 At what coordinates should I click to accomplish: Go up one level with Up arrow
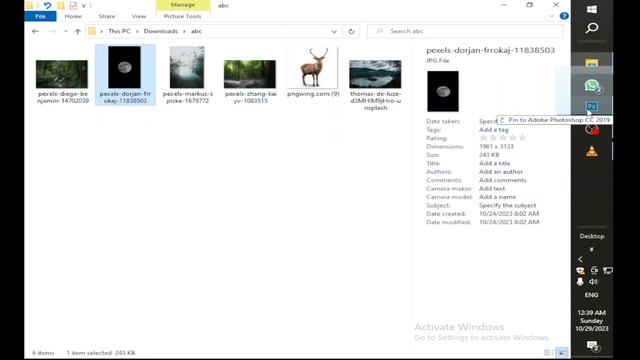pyautogui.click(x=78, y=31)
